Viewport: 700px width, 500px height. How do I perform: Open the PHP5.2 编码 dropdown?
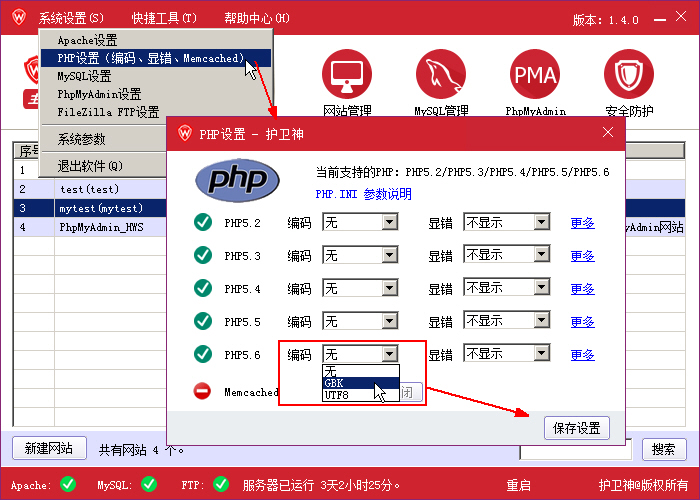click(x=390, y=222)
